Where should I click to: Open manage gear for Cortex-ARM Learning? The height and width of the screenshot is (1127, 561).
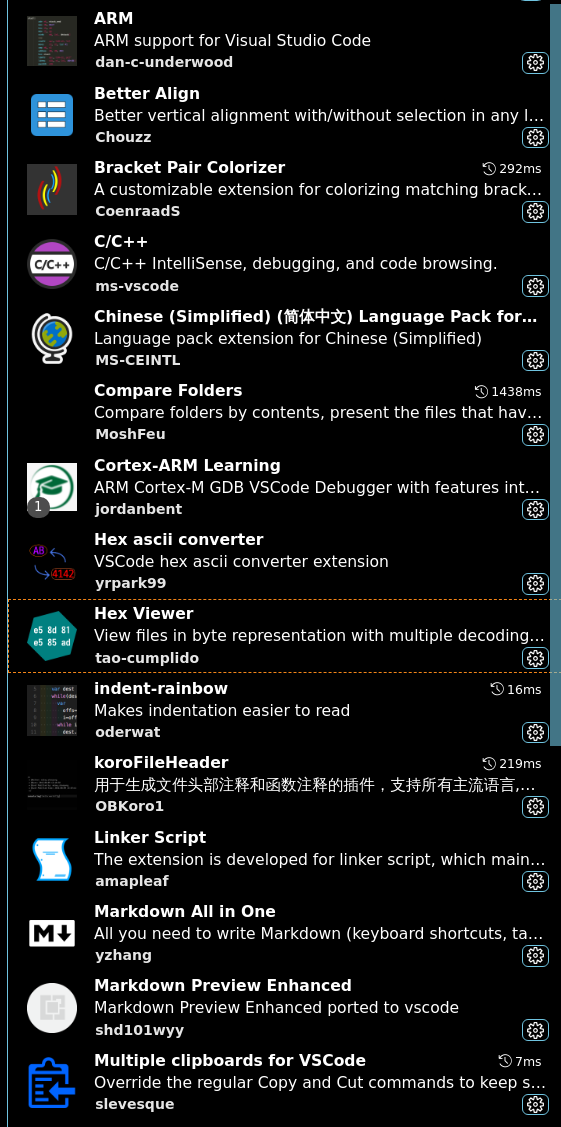[534, 510]
